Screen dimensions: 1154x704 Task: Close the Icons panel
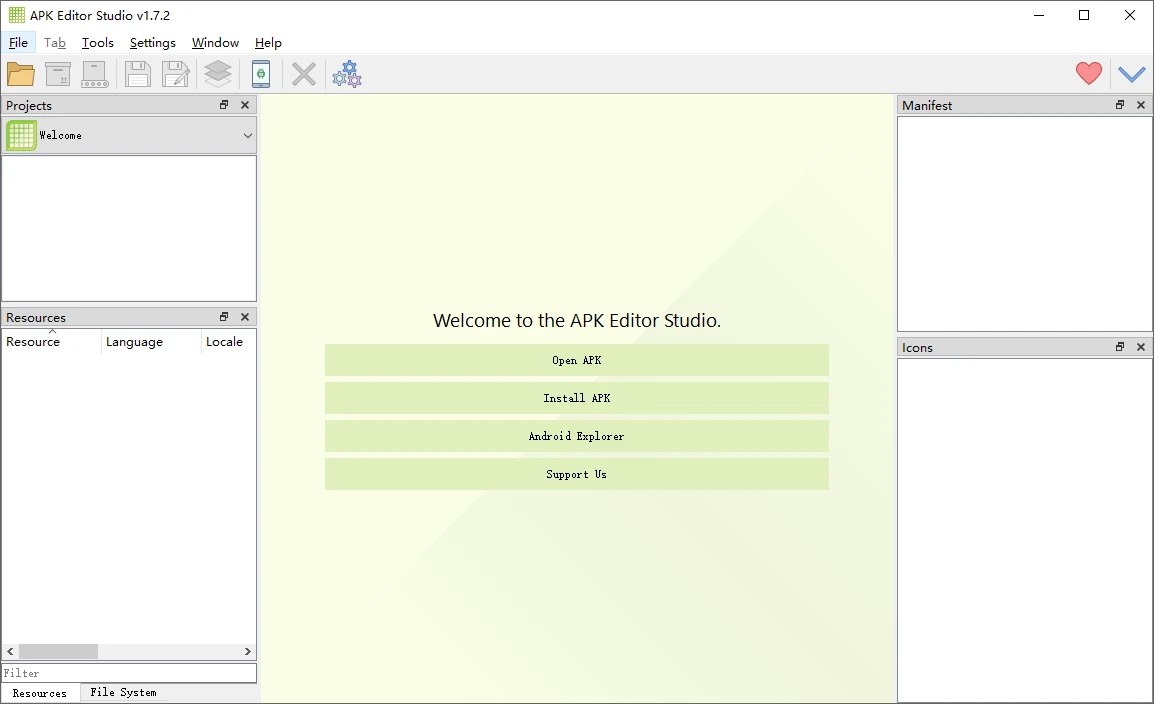coord(1141,347)
